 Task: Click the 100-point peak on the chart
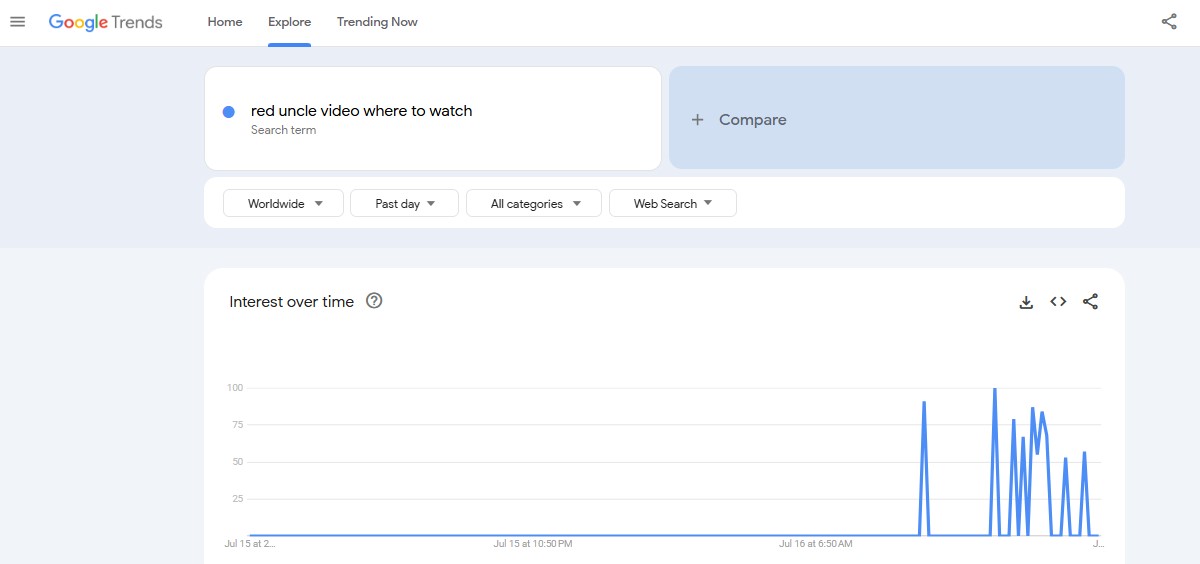[994, 388]
